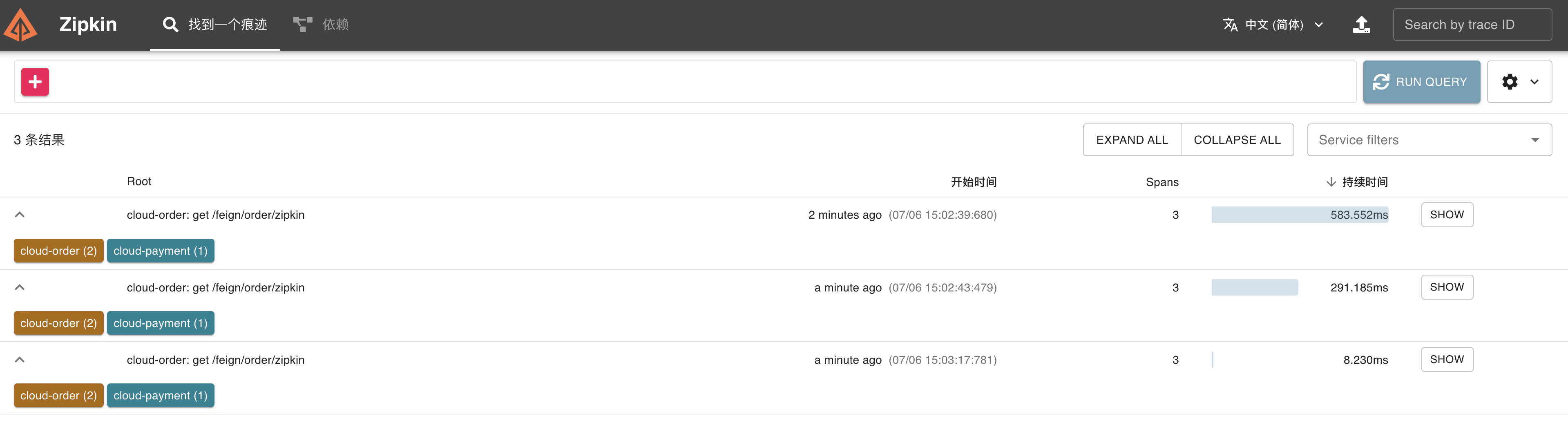The height and width of the screenshot is (448, 1568).
Task: Show details of the 8.230ms trace
Action: 1447,359
